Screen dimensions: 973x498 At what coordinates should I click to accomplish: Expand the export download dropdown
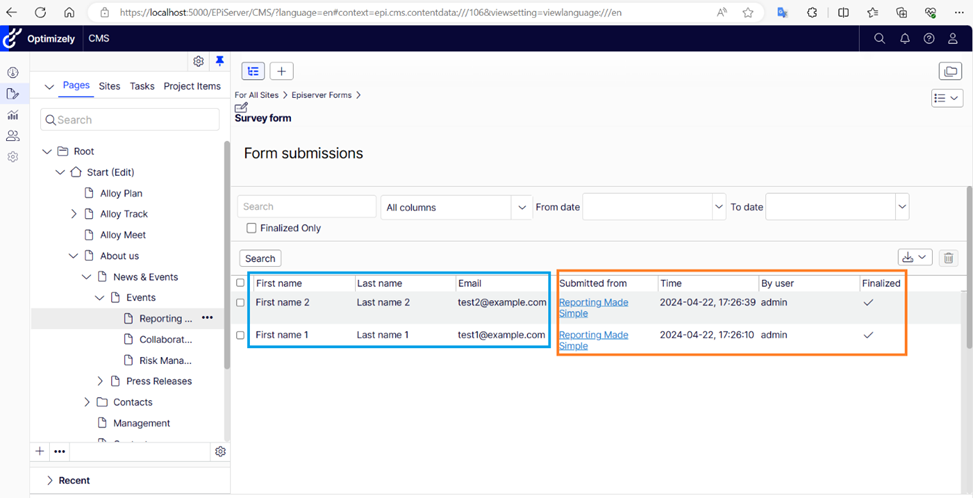tap(915, 258)
